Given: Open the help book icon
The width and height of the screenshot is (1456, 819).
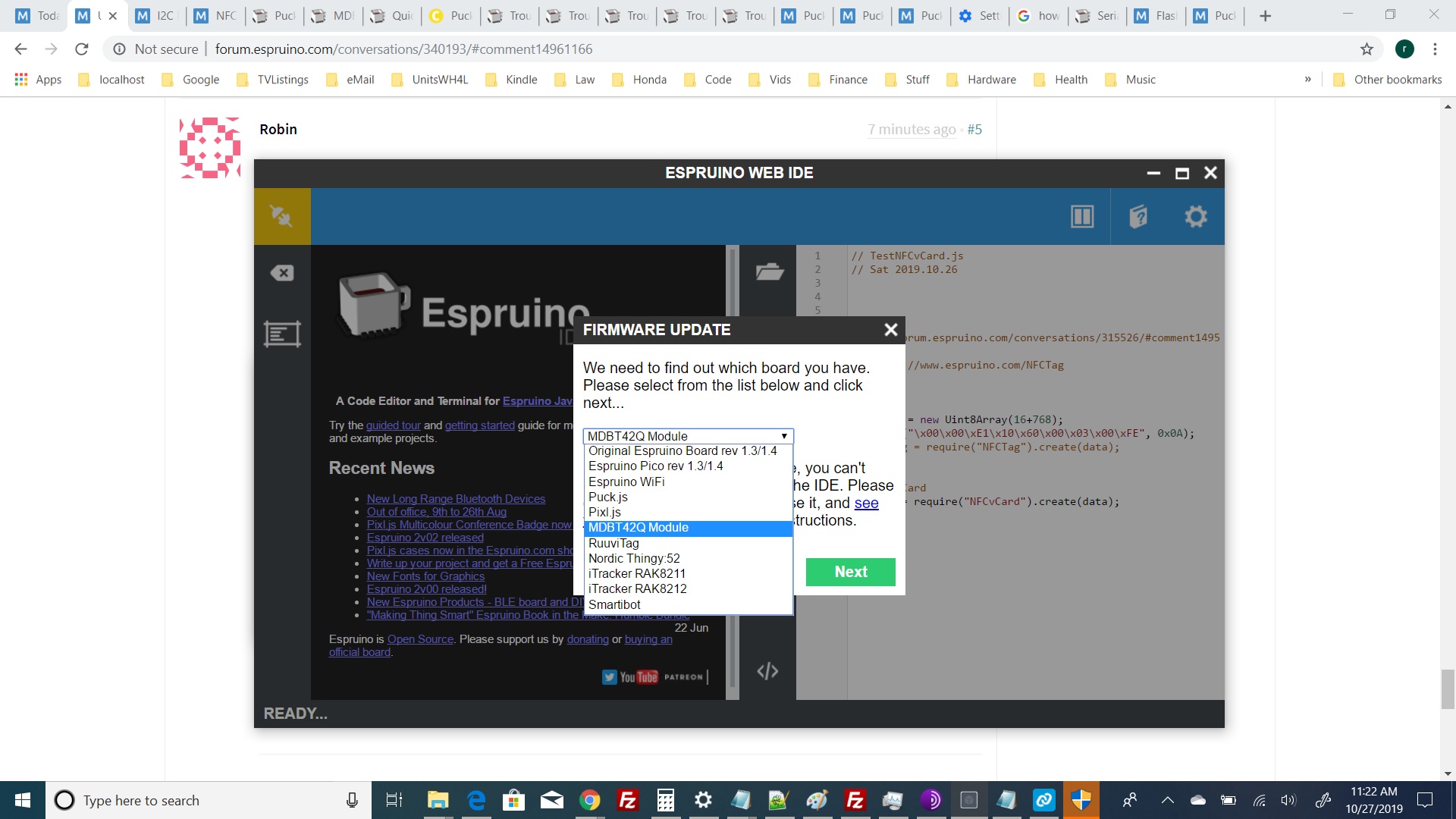Looking at the screenshot, I should [1138, 217].
